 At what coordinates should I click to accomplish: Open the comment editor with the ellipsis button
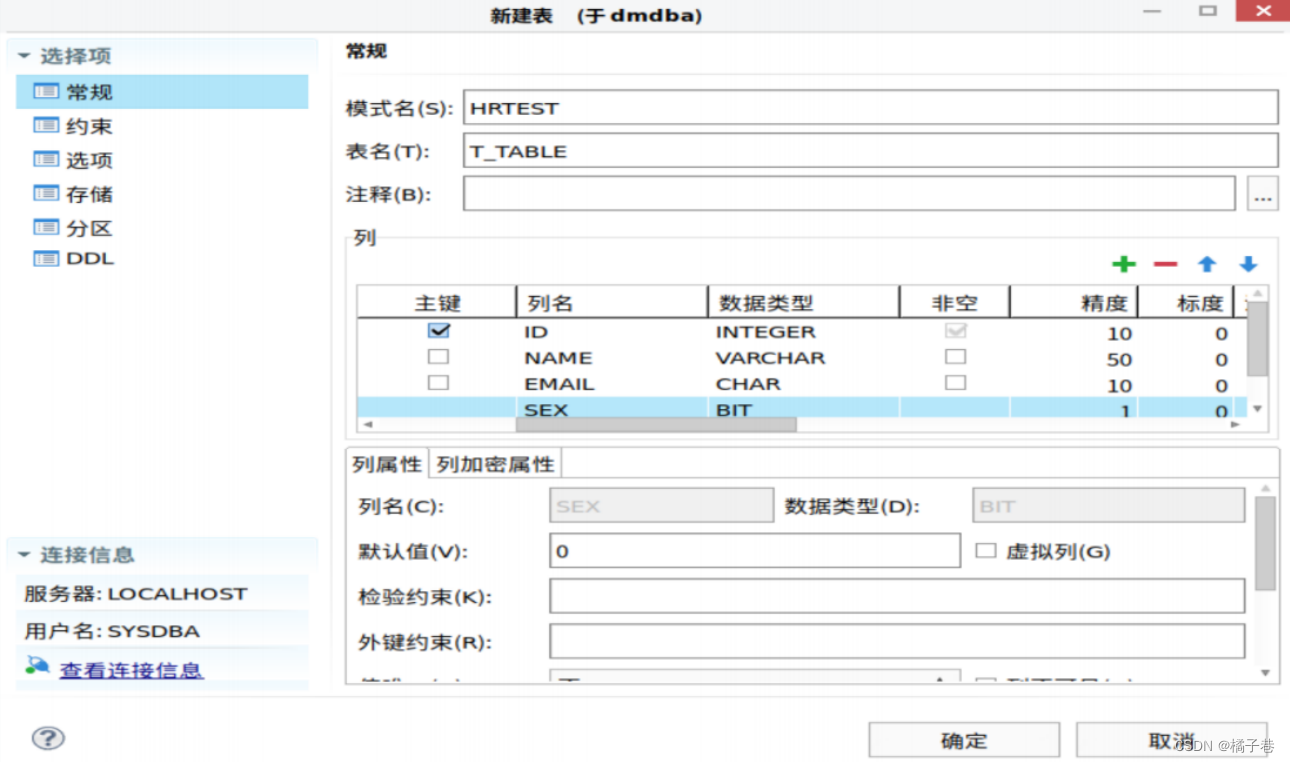pos(1263,194)
